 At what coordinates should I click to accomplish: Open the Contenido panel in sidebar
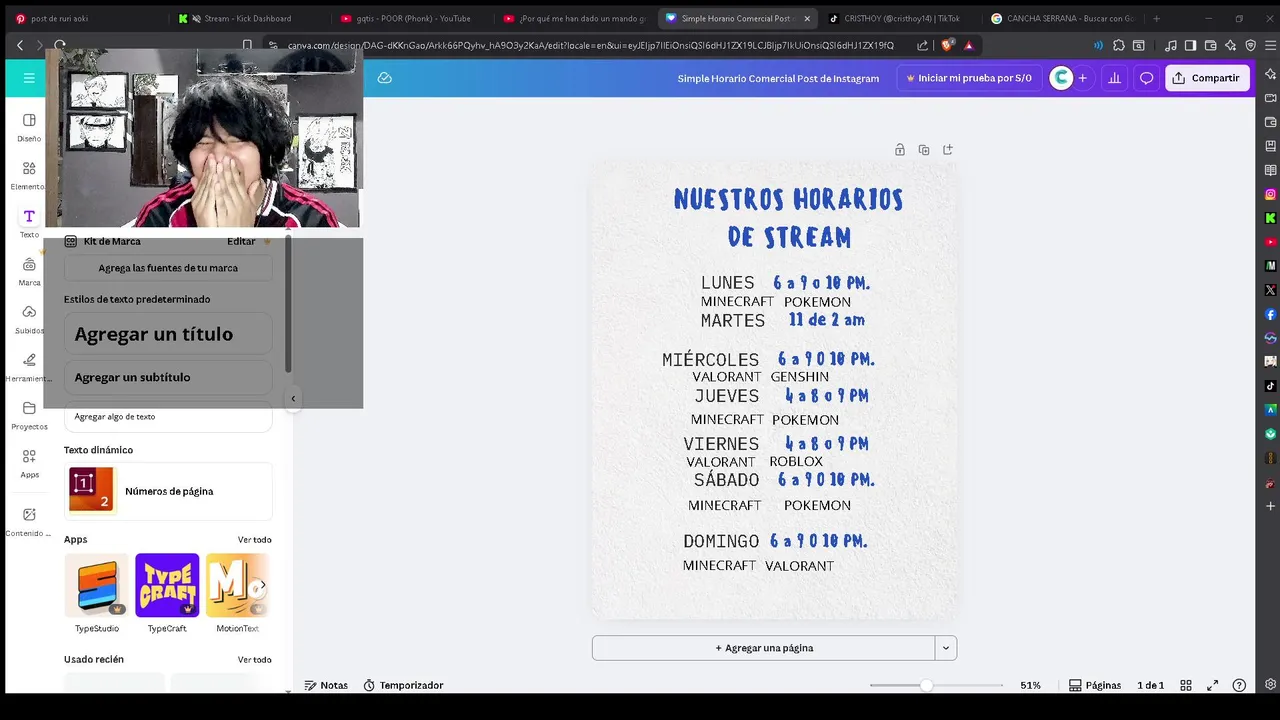[29, 521]
